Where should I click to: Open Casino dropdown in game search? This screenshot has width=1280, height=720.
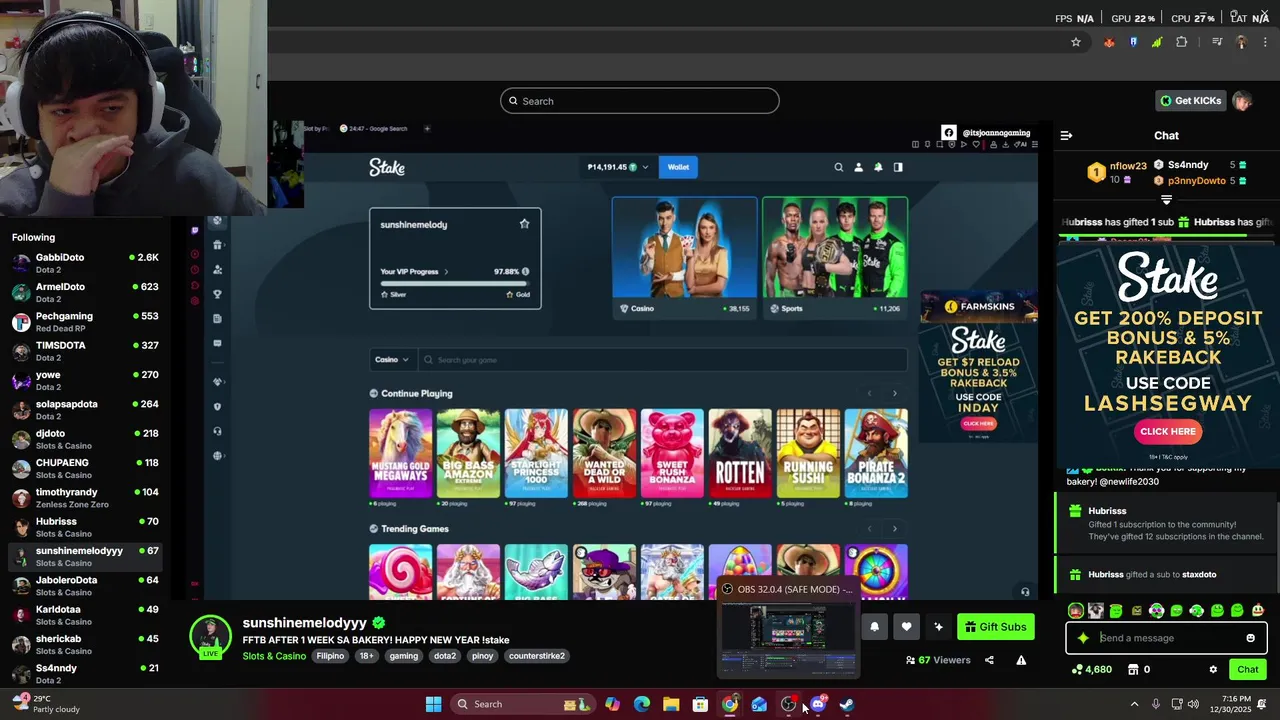[391, 360]
